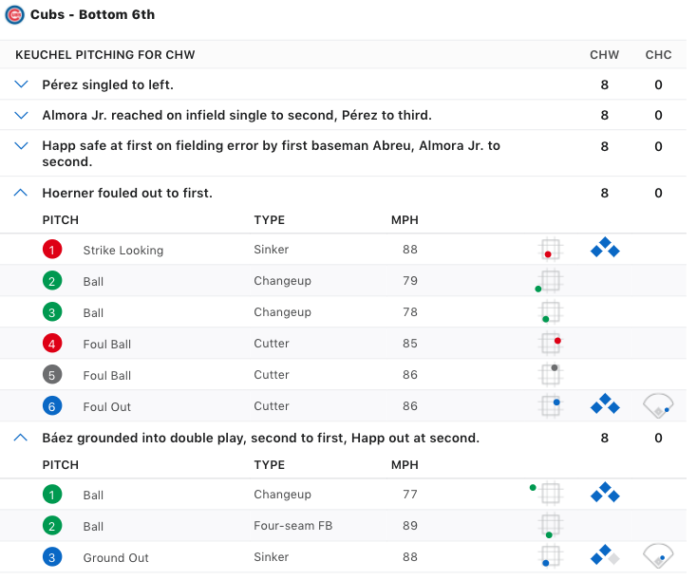Click bases-loaded diamond icon on Strike Looking row
The height and width of the screenshot is (580, 697).
604,249
